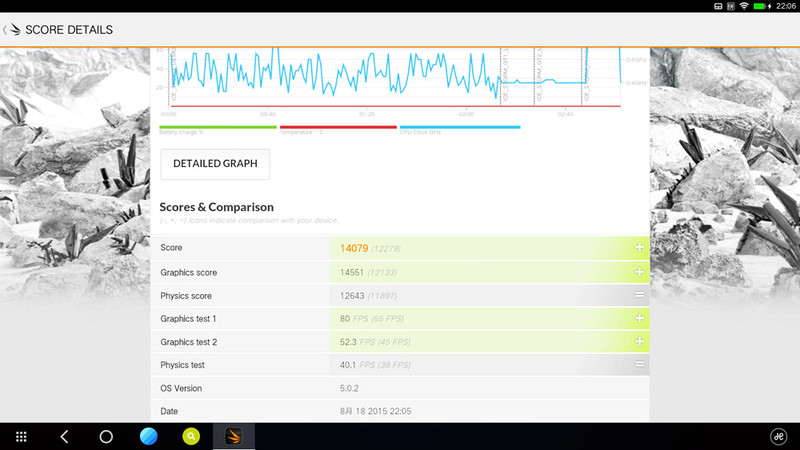
Task: Tap the SIM card status icon
Action: [x=731, y=6]
